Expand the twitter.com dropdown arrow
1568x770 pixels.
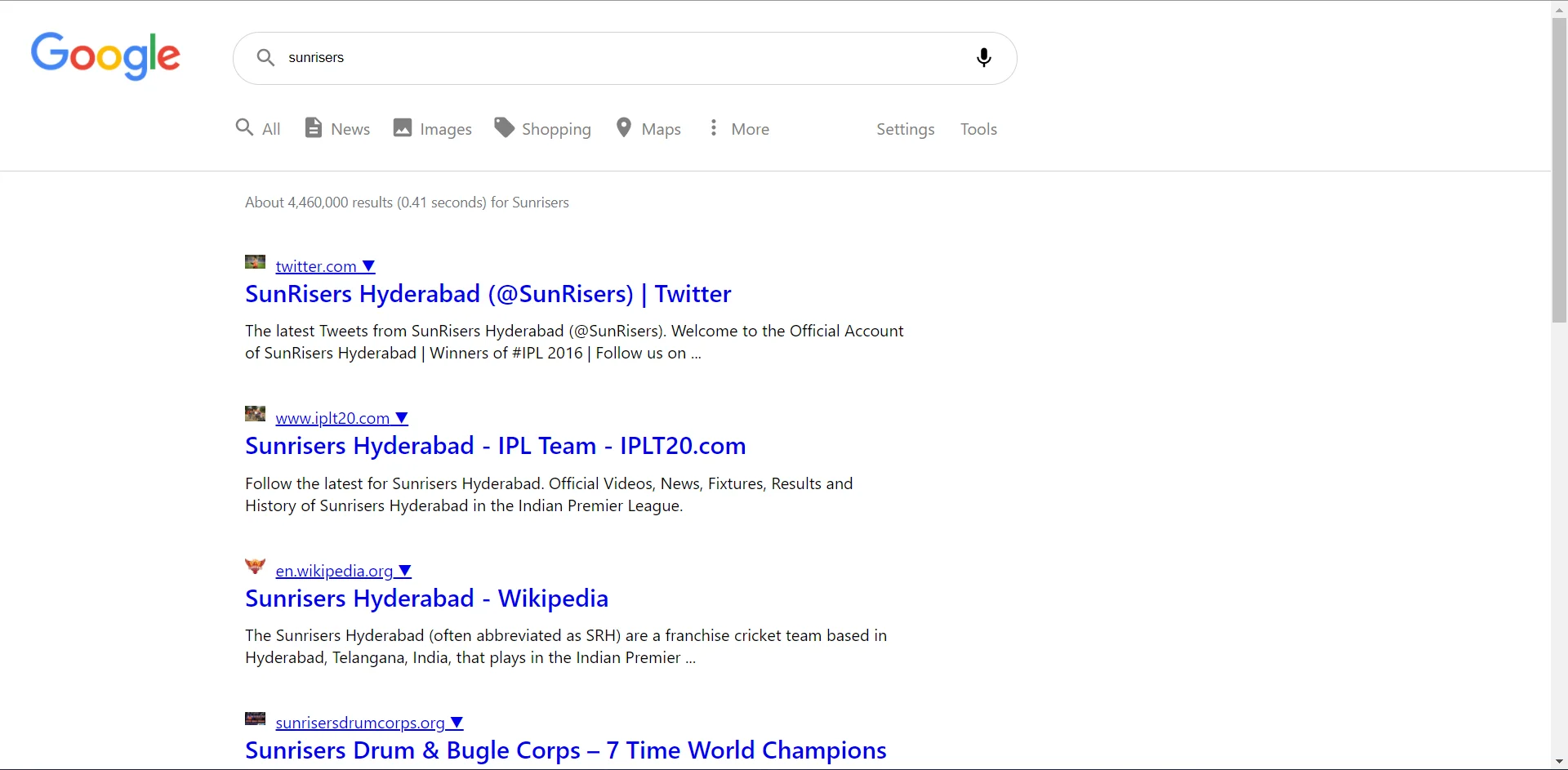(x=368, y=266)
